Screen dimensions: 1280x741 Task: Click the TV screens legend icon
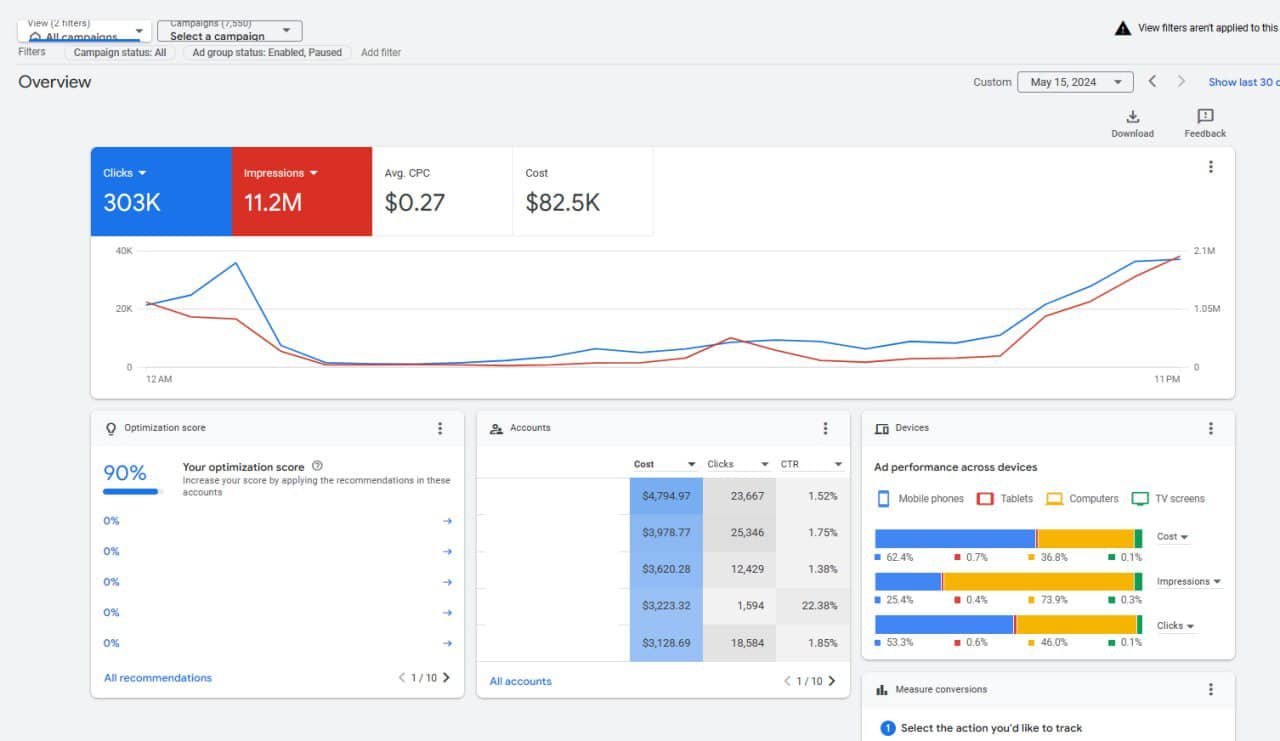coord(1140,498)
